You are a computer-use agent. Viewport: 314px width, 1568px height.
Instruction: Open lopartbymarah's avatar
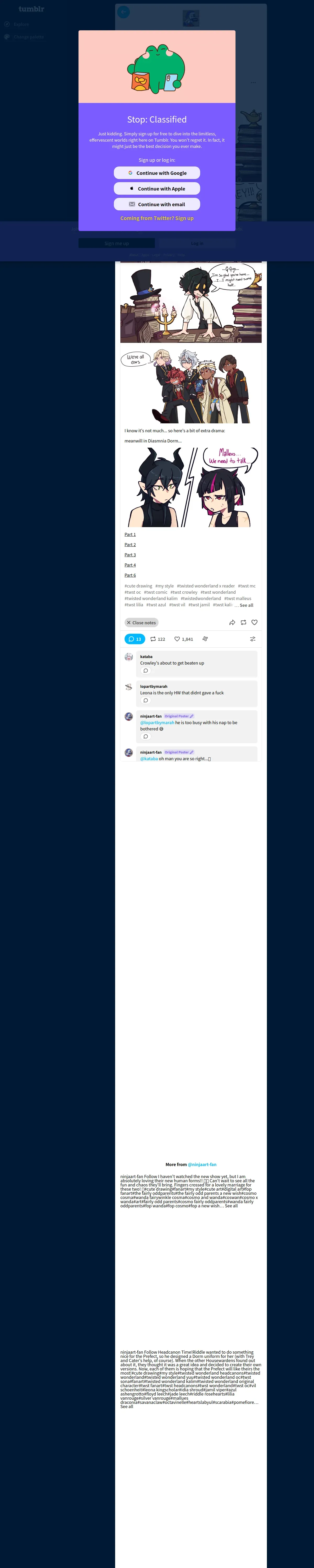tap(129, 687)
